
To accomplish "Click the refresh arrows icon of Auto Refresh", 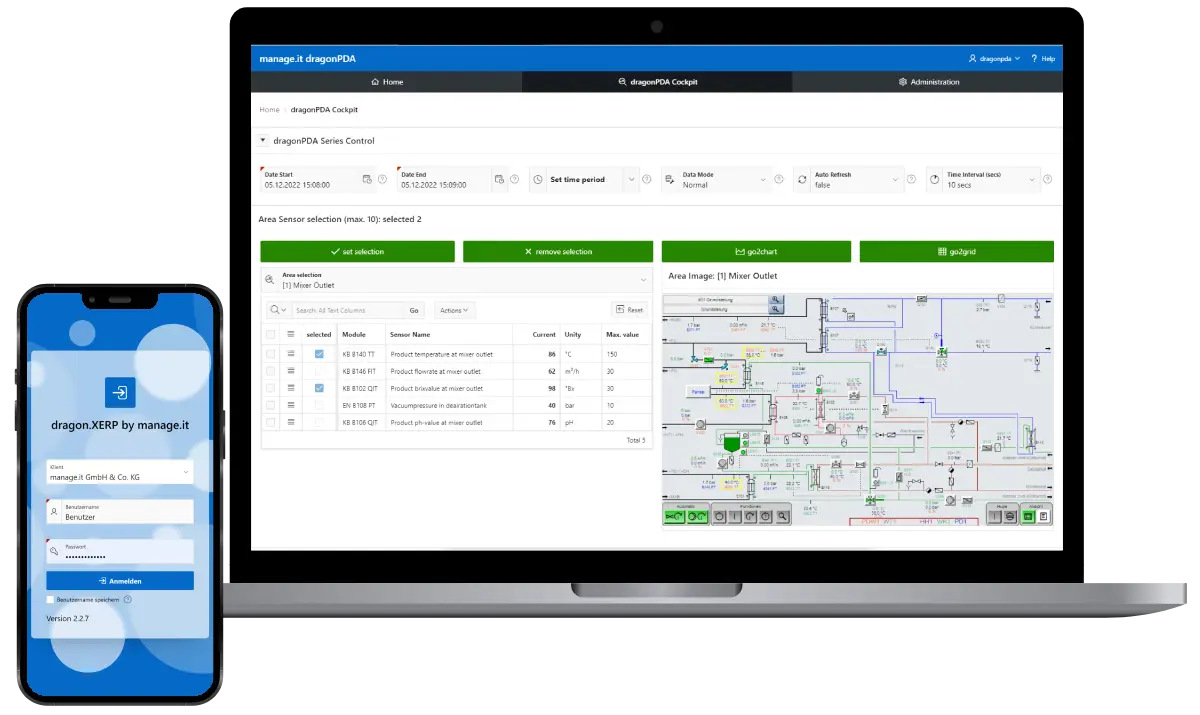I will pos(802,180).
